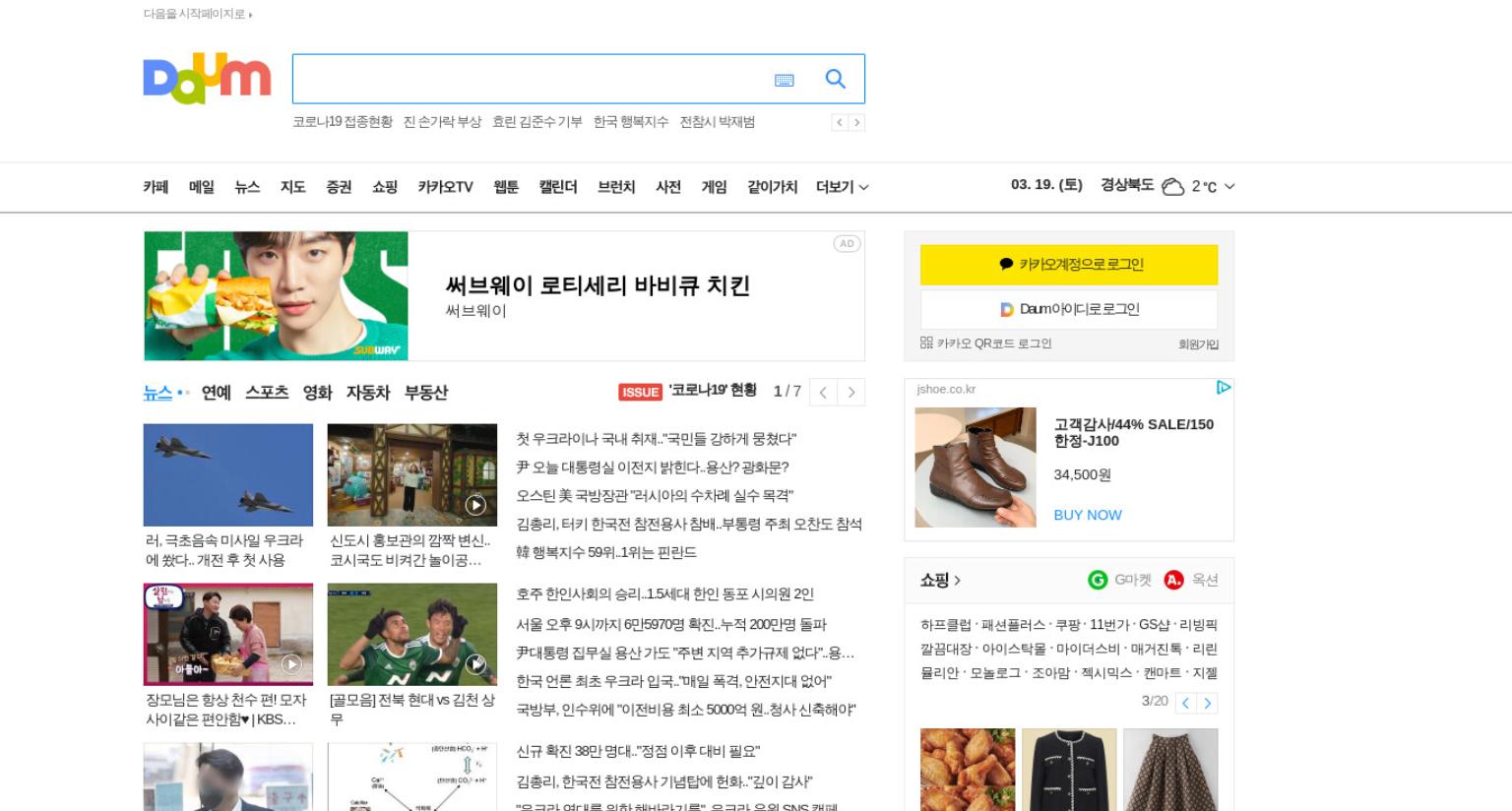Viewport: 1512px width, 811px height.
Task: Open the 뉴스 navigation item
Action: (247, 187)
